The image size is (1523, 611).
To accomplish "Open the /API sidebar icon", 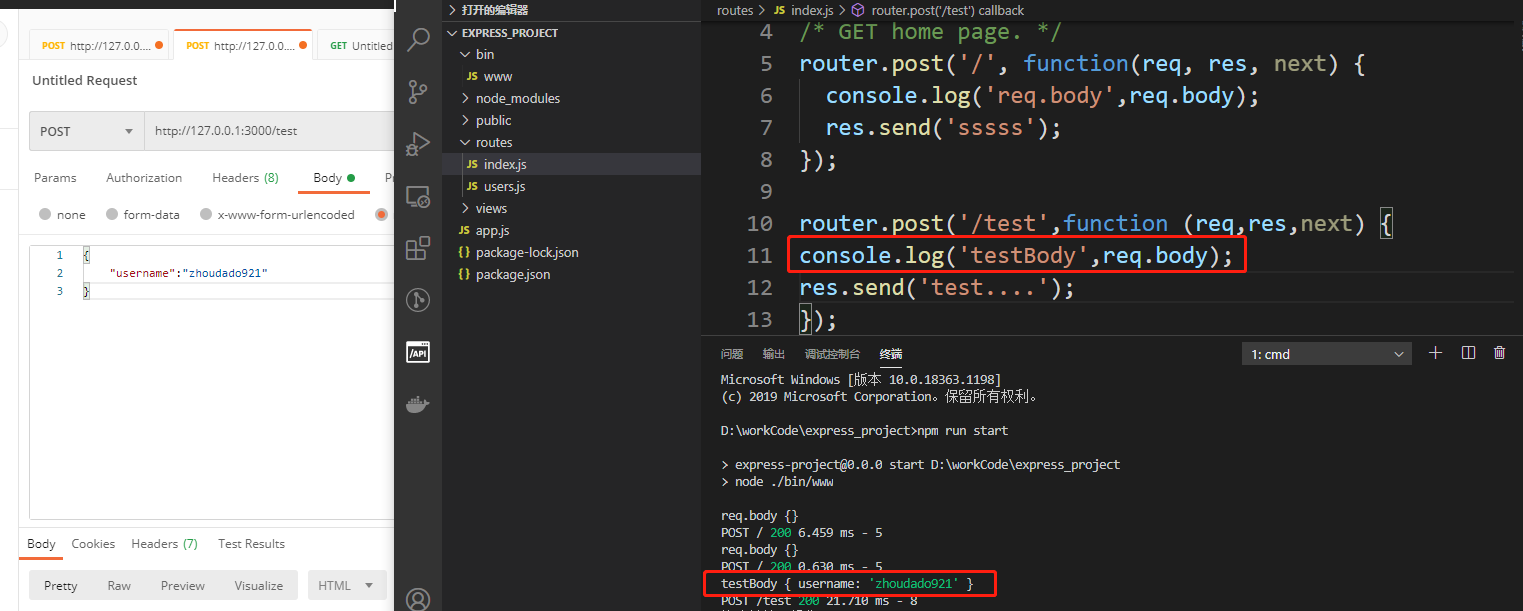I will (418, 352).
